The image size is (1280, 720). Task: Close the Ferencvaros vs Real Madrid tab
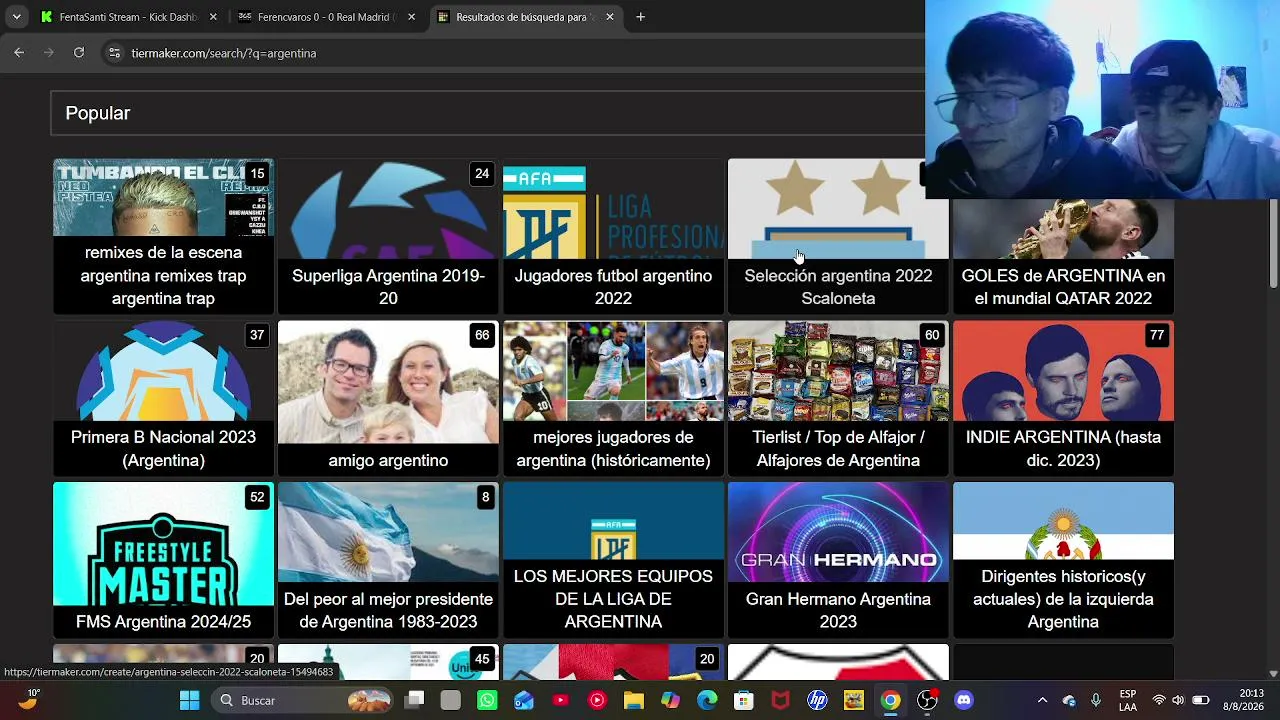(x=411, y=17)
